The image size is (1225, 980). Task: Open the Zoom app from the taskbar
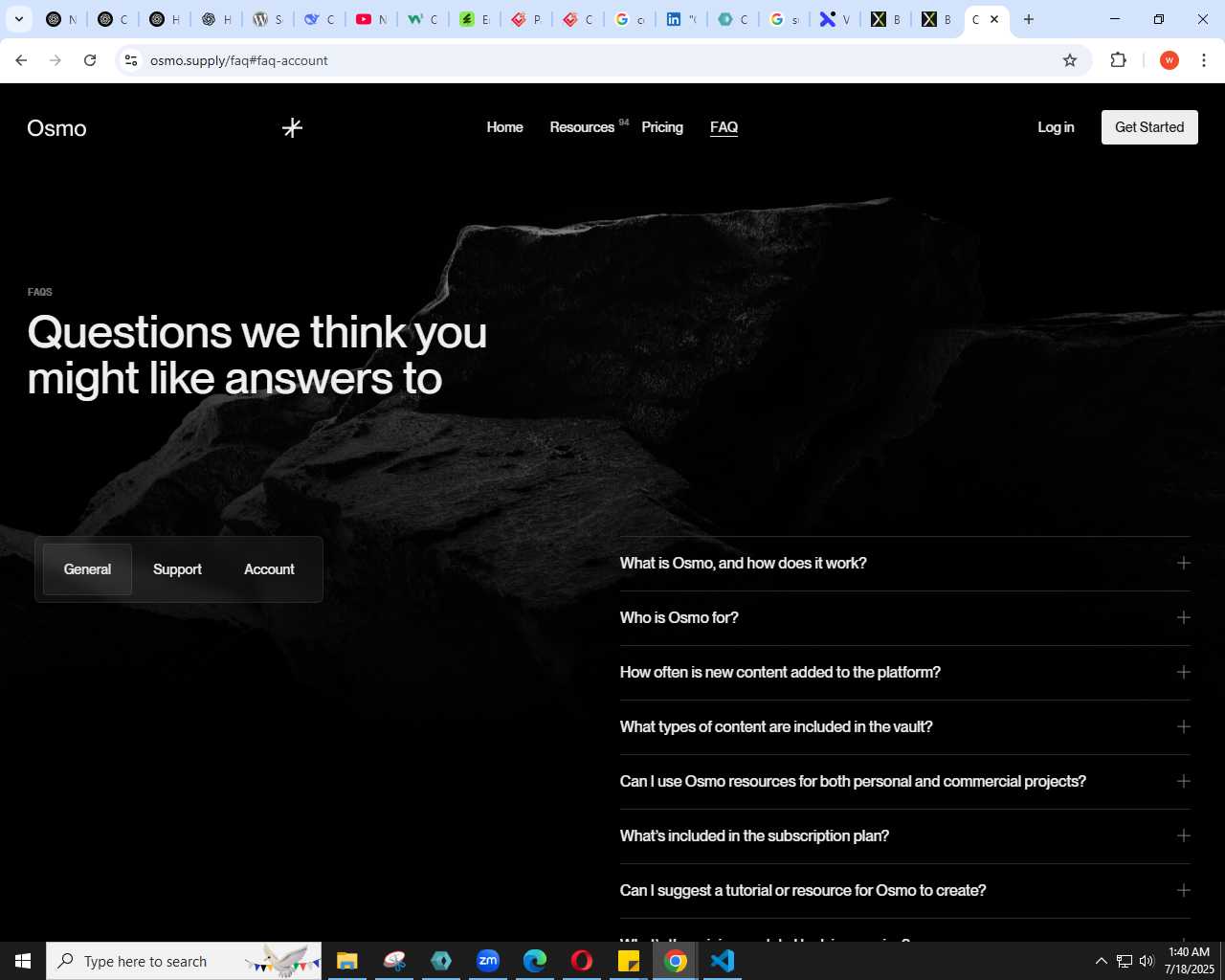(x=488, y=961)
